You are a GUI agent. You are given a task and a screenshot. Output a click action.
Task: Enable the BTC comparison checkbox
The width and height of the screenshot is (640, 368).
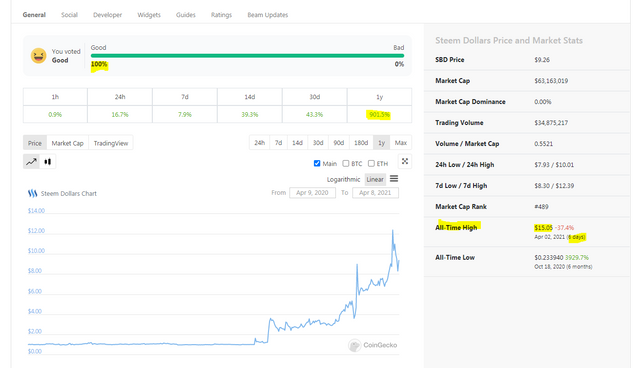(x=346, y=163)
